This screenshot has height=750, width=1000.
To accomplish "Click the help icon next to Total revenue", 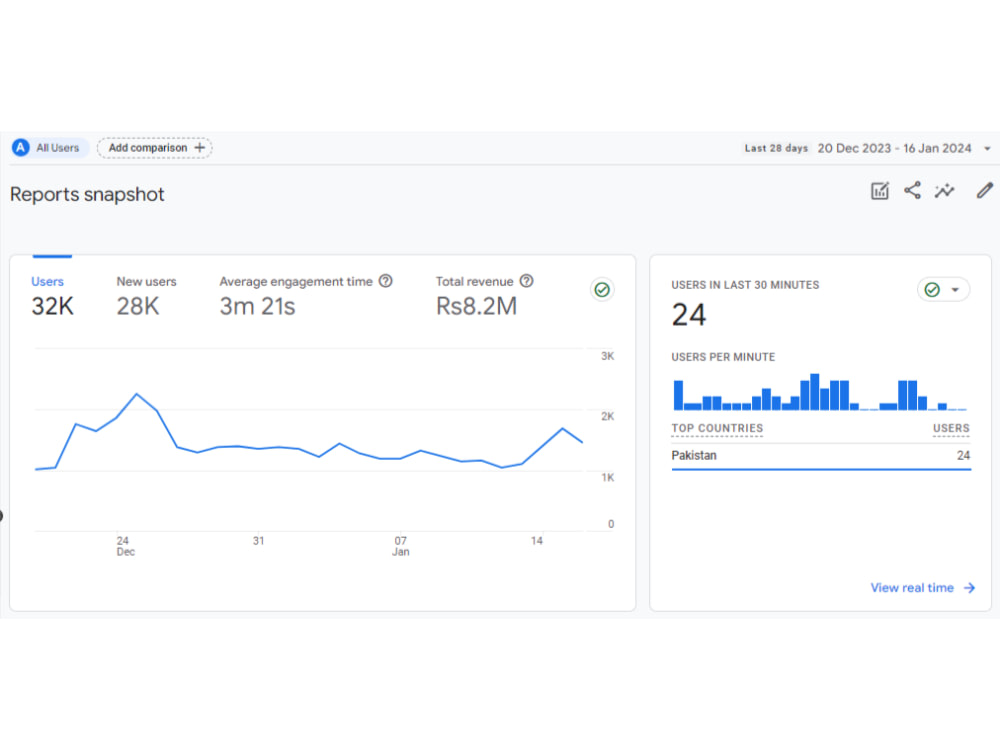I will point(527,281).
